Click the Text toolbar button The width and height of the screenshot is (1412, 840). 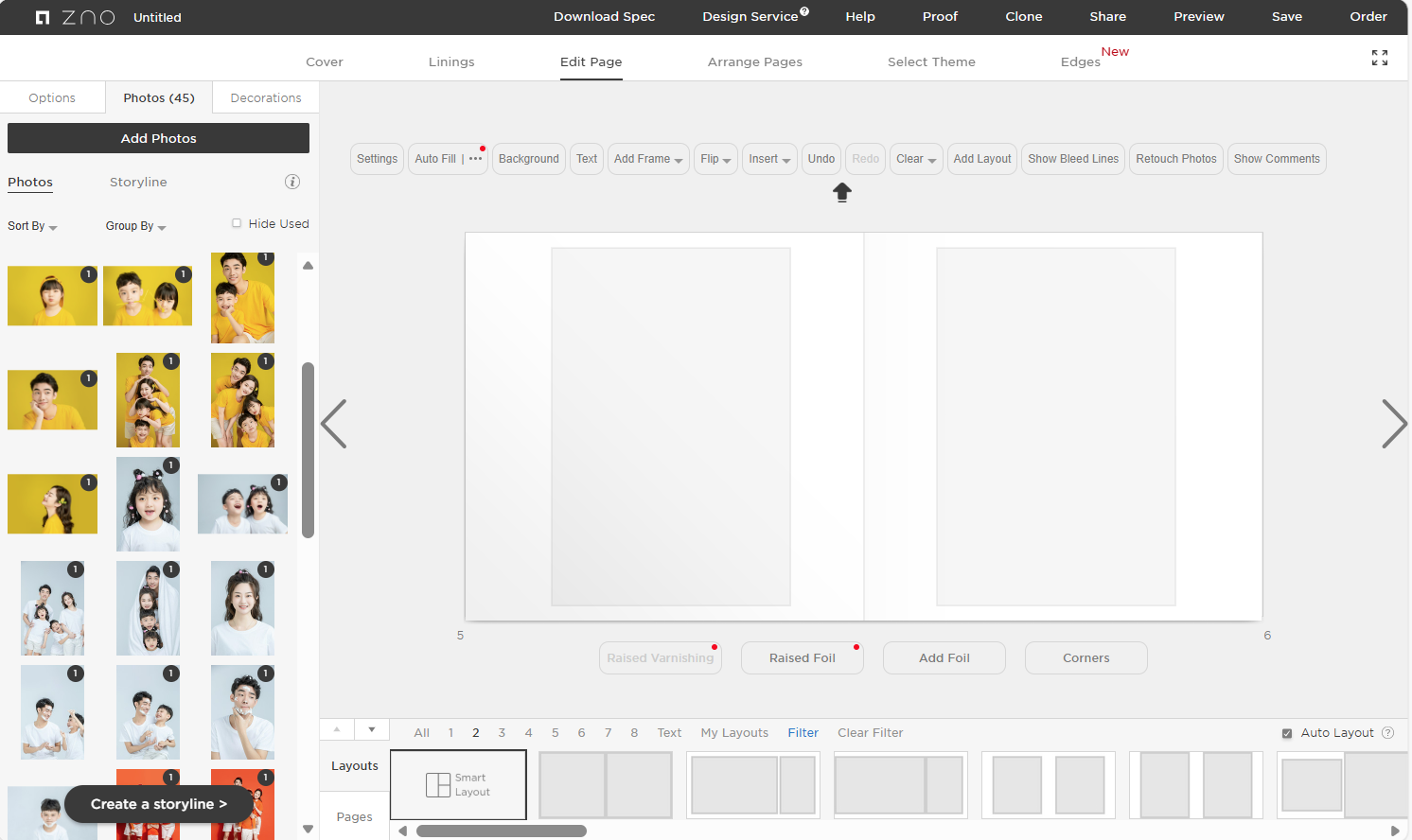[x=587, y=159]
